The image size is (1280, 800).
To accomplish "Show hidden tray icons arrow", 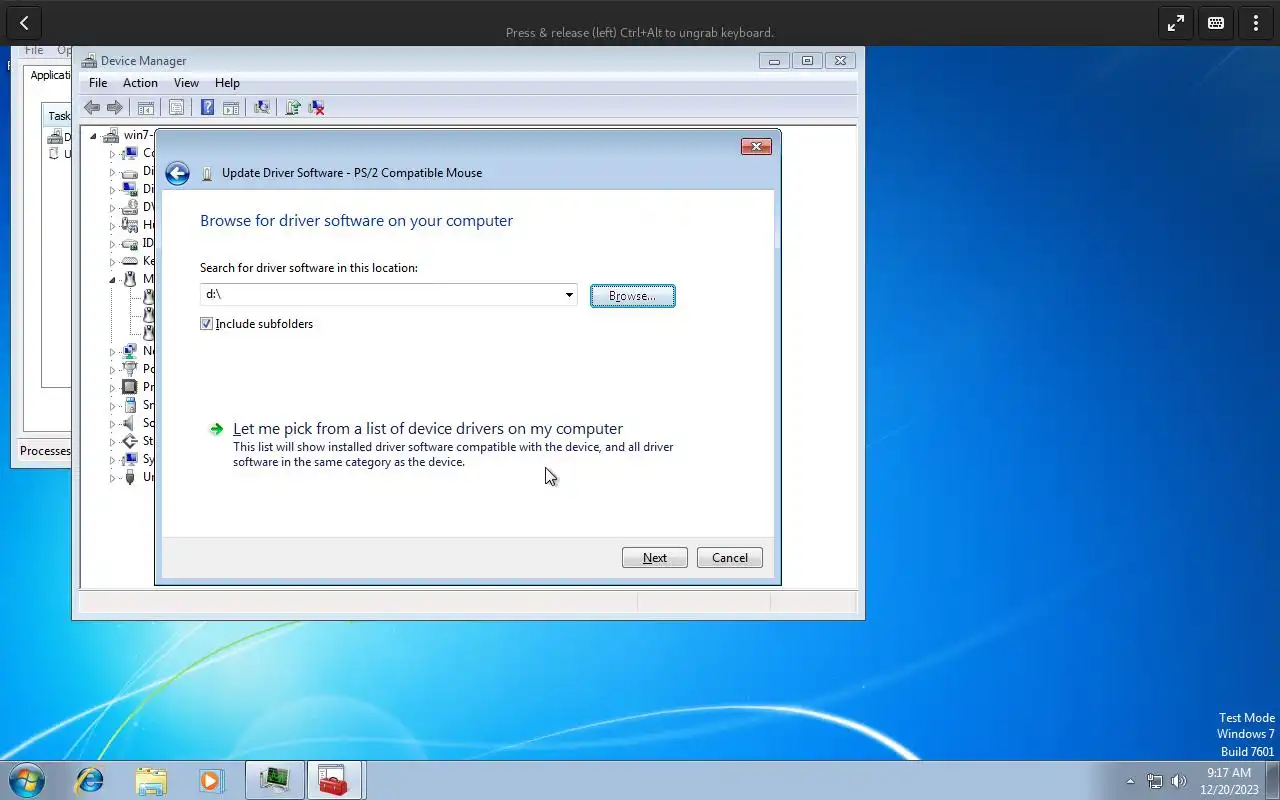I will (x=1130, y=781).
